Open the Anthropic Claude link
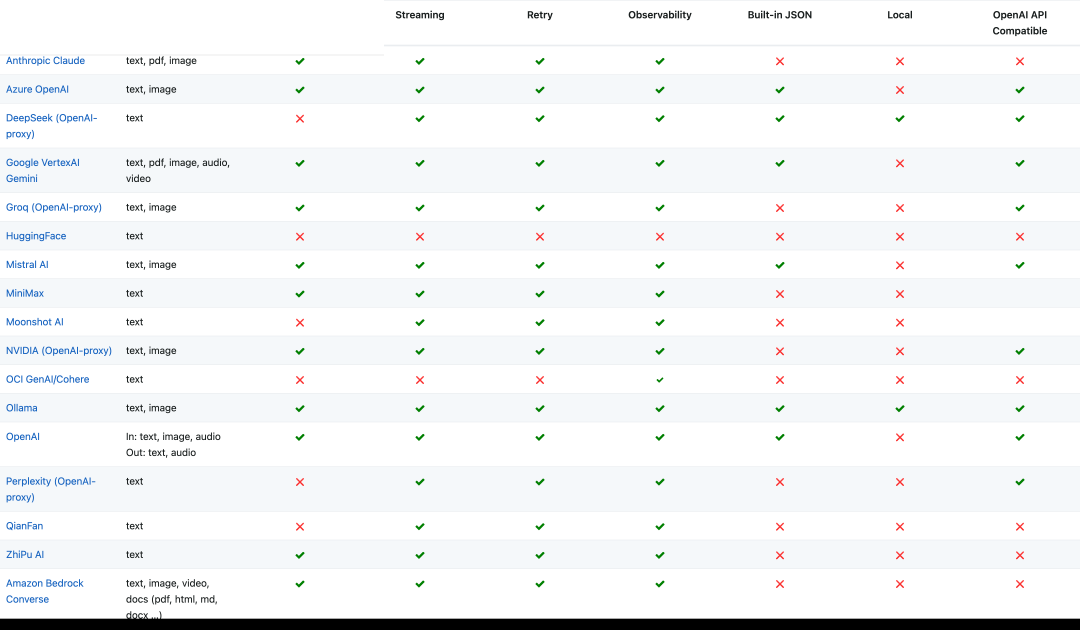This screenshot has height=630, width=1080. tap(45, 61)
